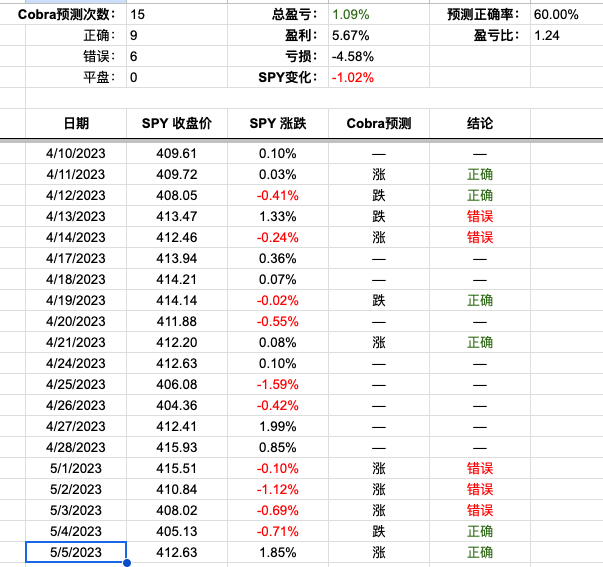Select the change cell -1.12%

click(278, 489)
